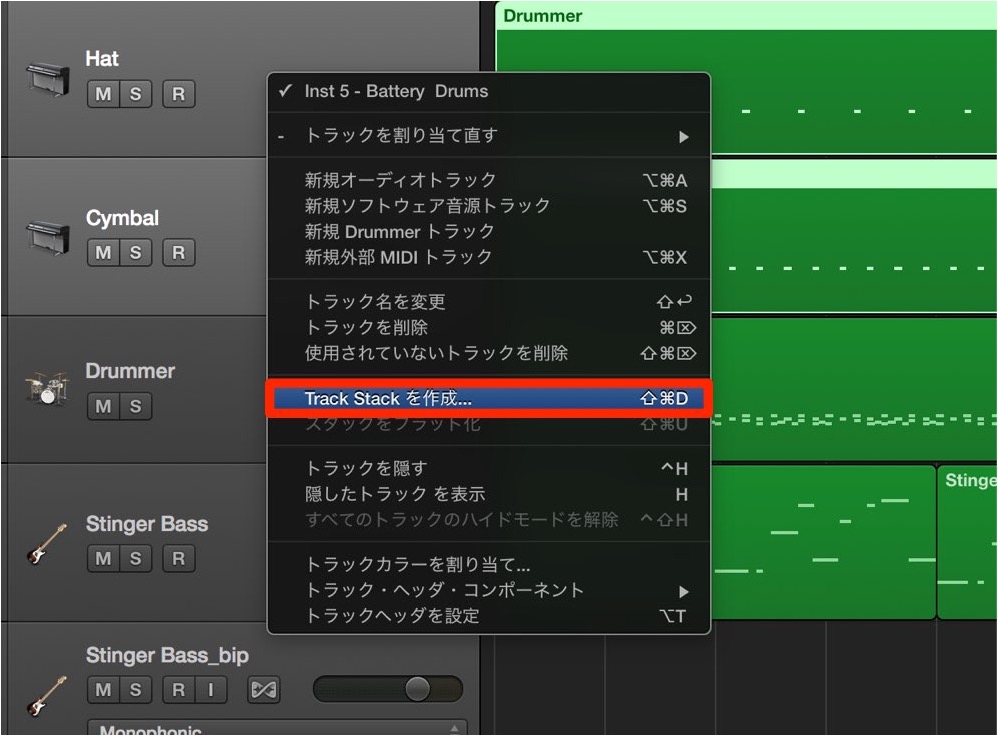Open the Monophonic dropdown

[x=278, y=728]
